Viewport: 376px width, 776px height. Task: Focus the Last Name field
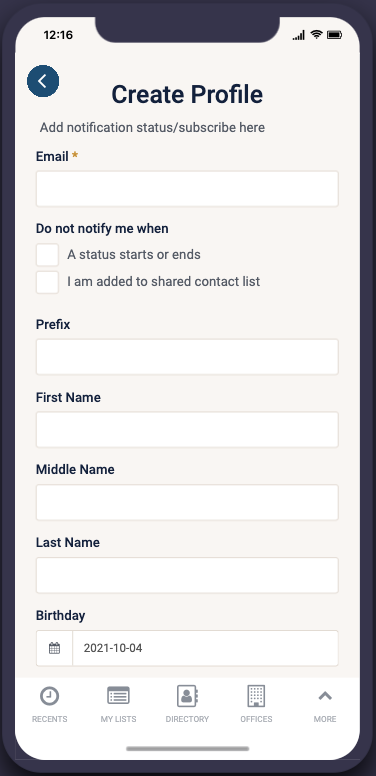187,575
